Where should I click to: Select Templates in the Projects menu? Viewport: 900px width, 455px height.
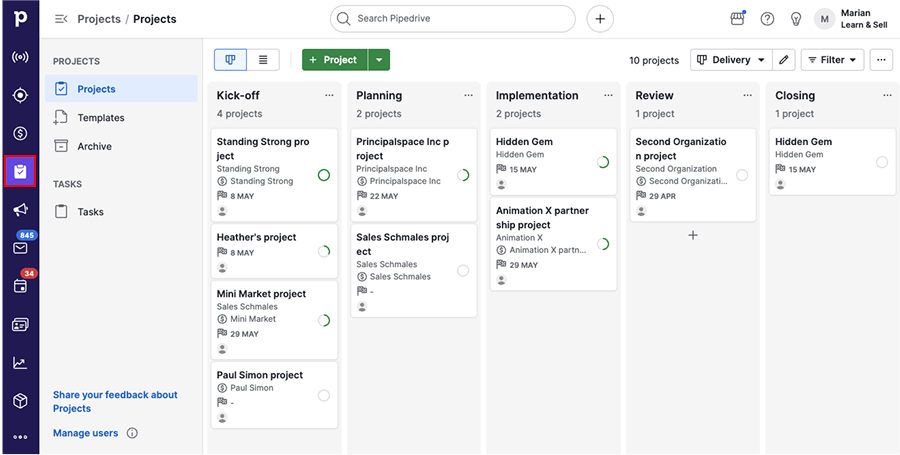pyautogui.click(x=101, y=118)
